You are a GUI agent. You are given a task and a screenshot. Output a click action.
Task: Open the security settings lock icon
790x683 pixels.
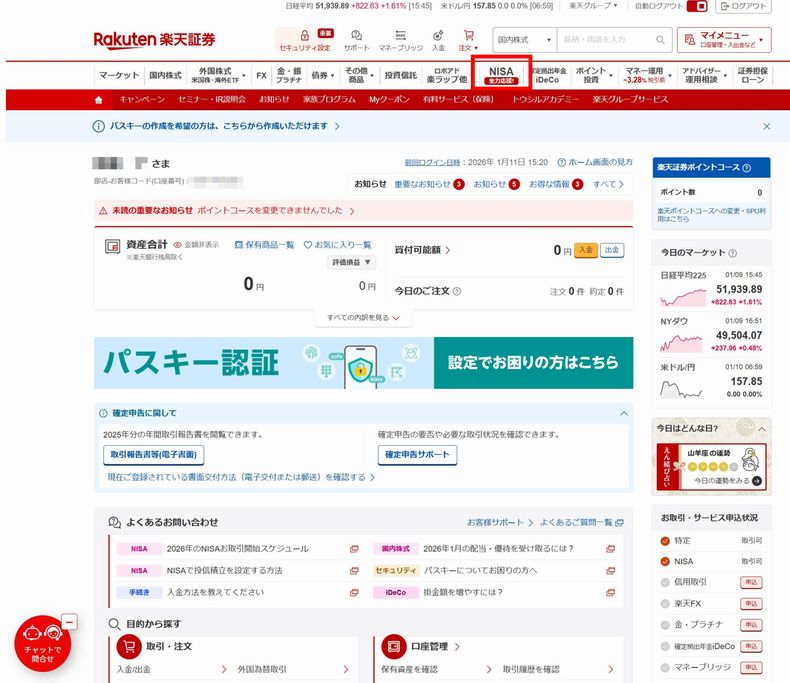[303, 36]
